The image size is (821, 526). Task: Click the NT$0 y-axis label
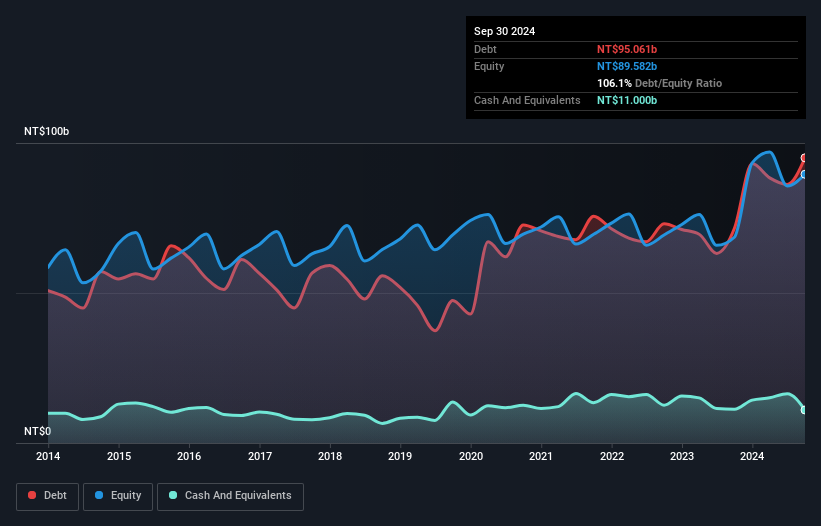coord(38,431)
